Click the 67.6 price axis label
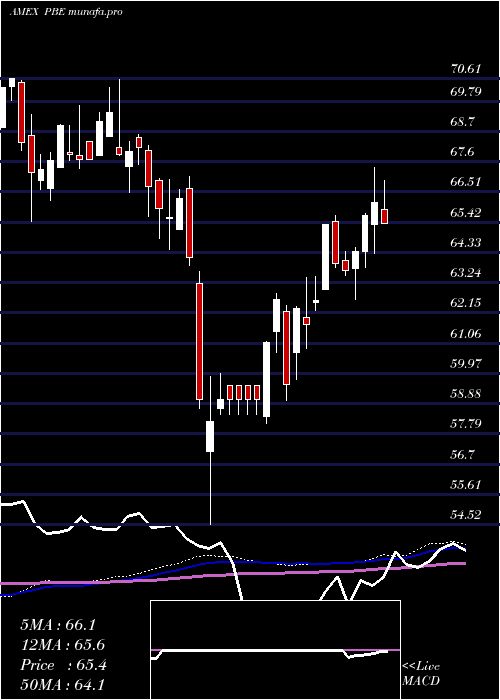This screenshot has width=500, height=700. coord(462,152)
